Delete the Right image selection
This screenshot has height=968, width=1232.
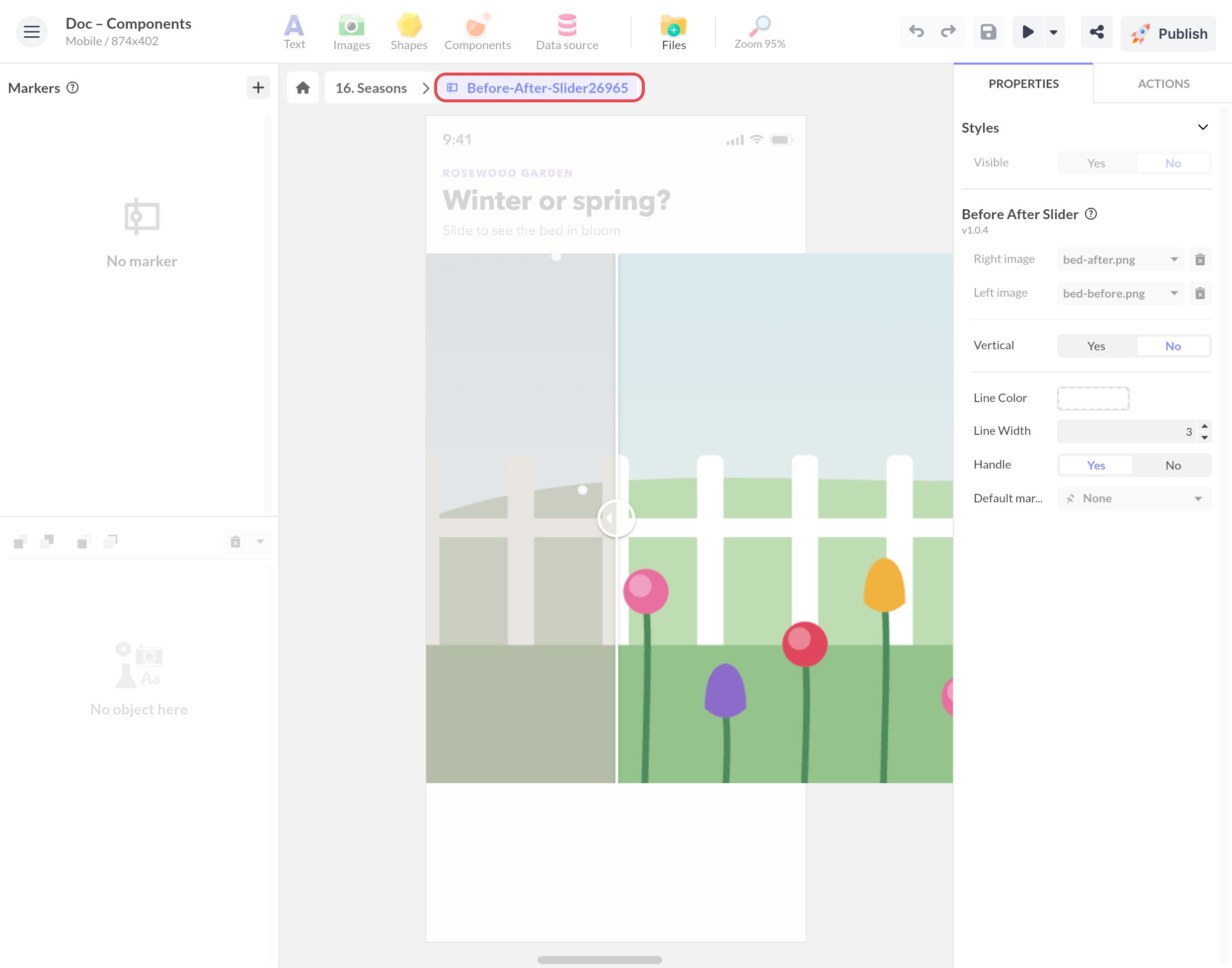pyautogui.click(x=1200, y=259)
